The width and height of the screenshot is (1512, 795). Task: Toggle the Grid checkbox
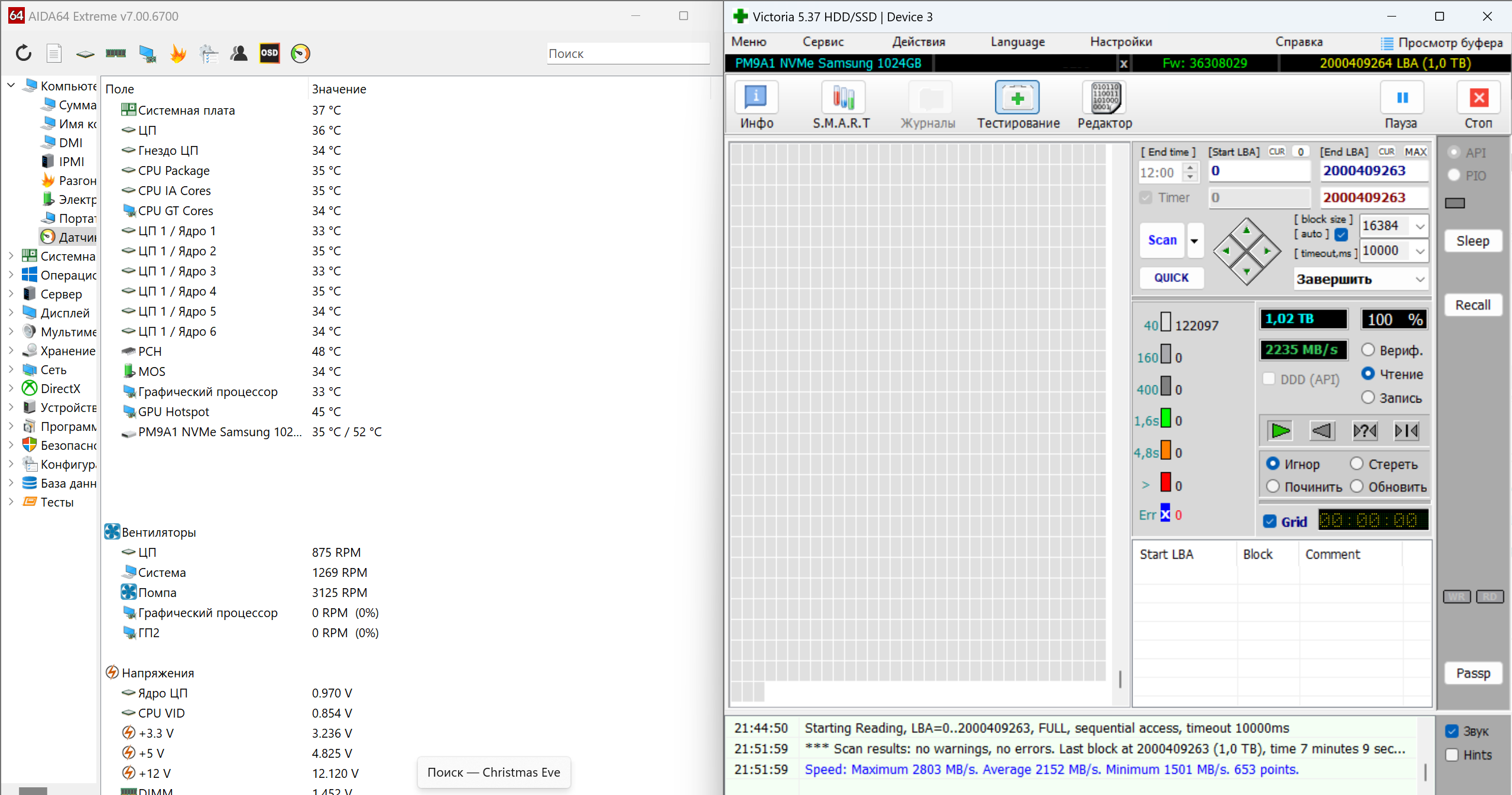[1270, 521]
